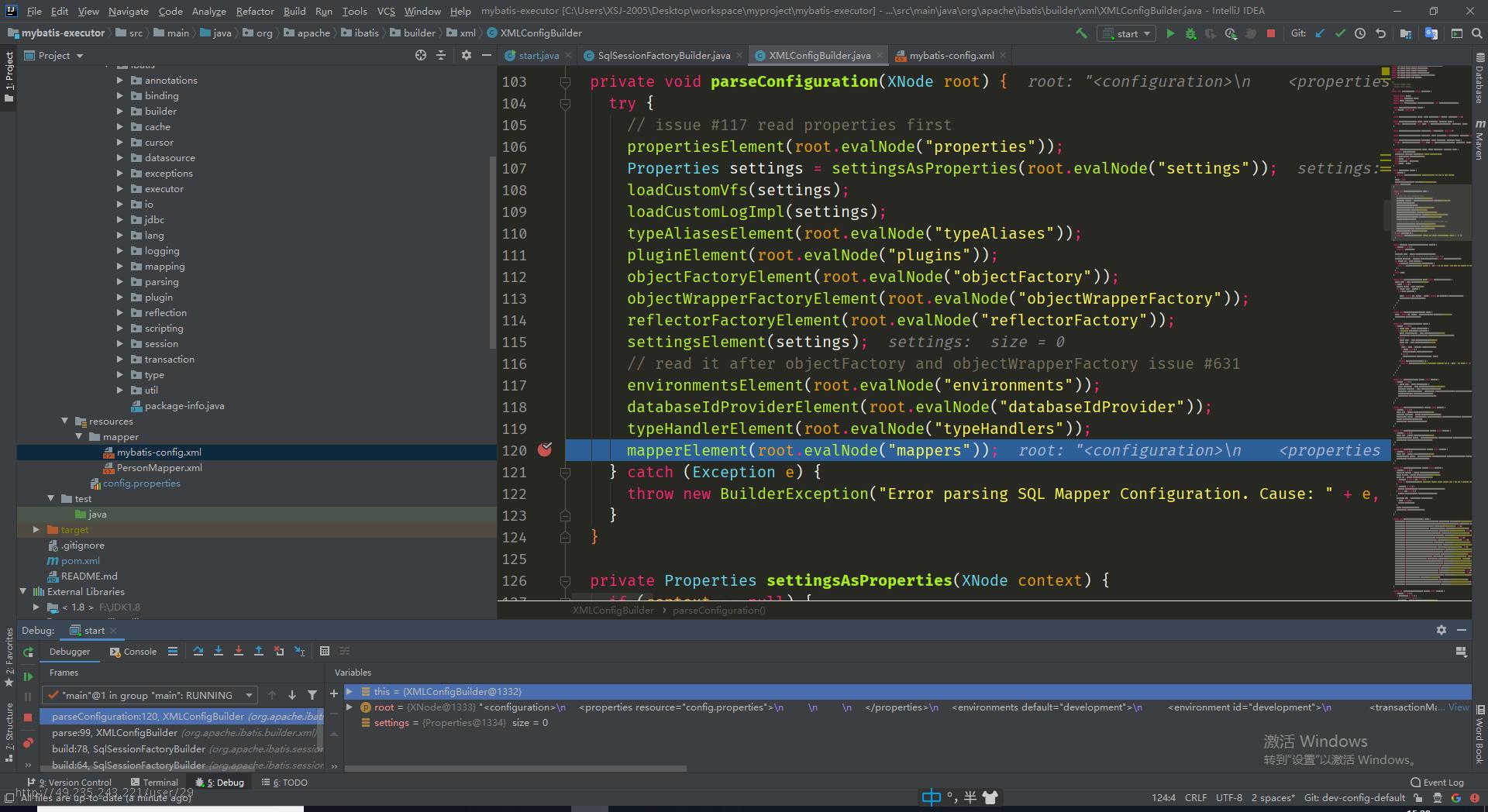Switch to the start.java editor tab

(538, 55)
